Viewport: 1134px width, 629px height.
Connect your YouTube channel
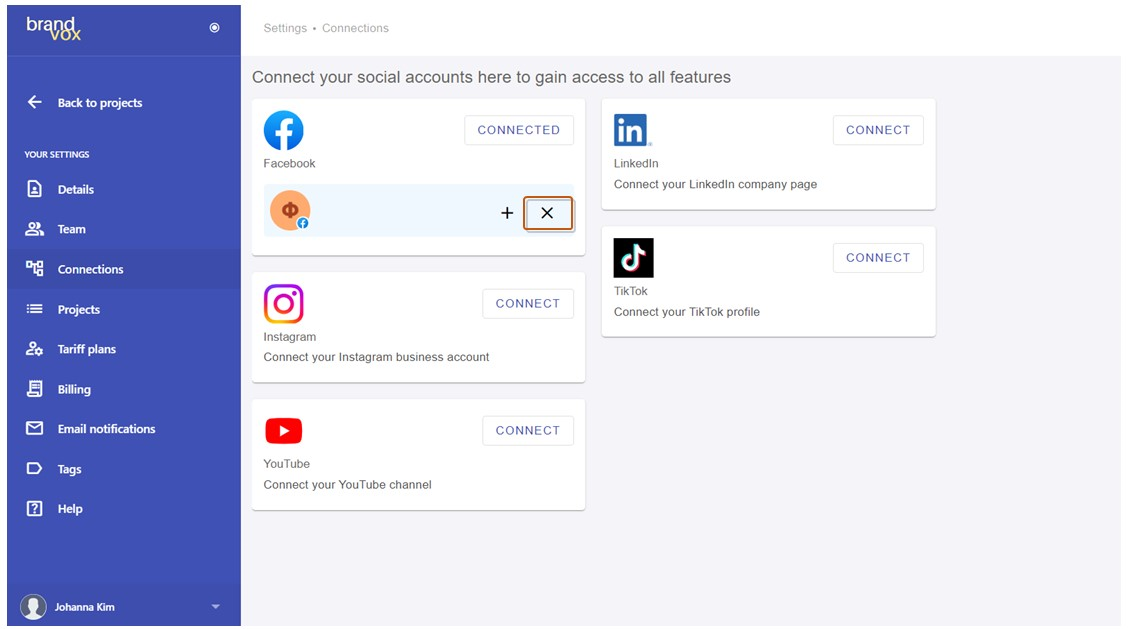528,431
